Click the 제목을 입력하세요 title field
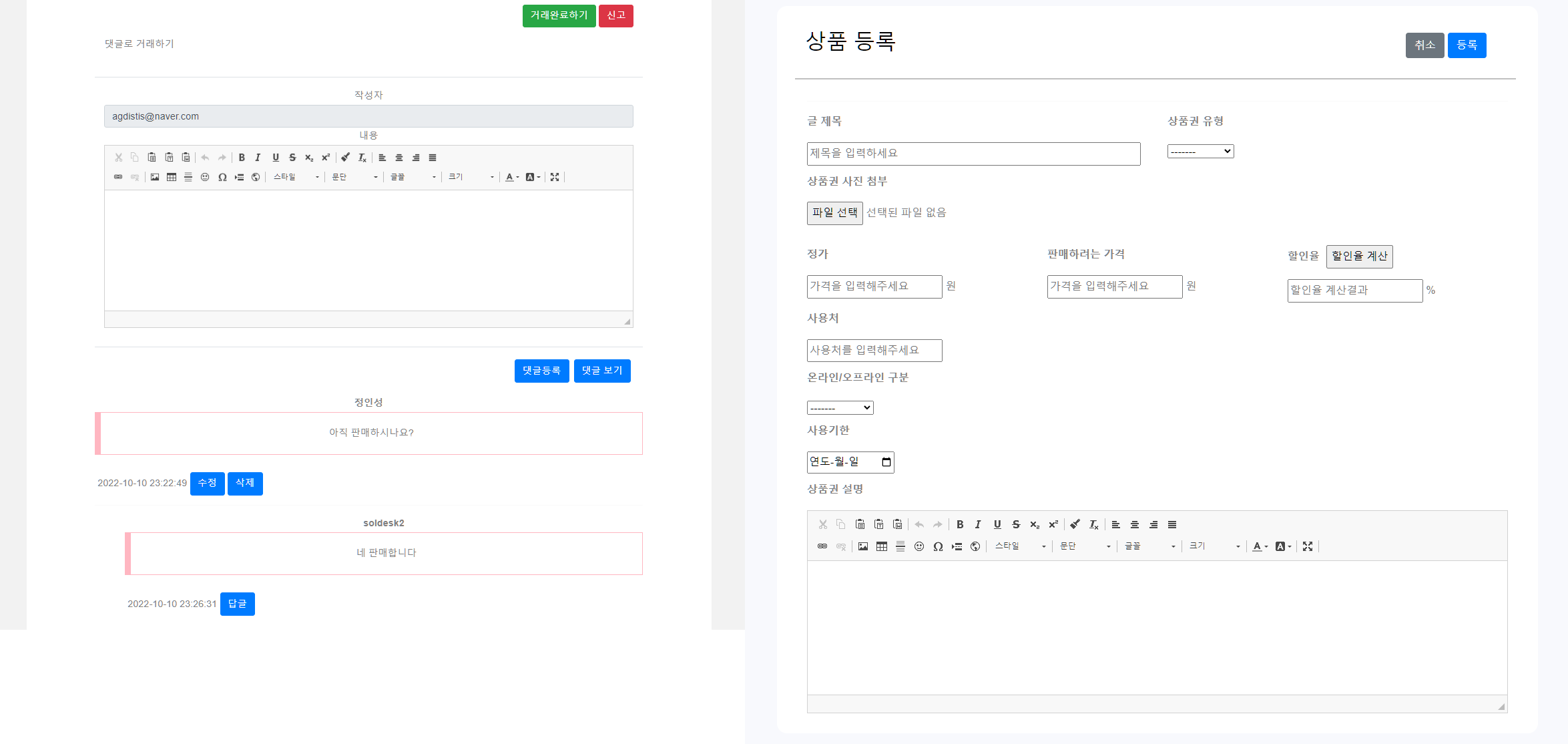 pyautogui.click(x=973, y=154)
